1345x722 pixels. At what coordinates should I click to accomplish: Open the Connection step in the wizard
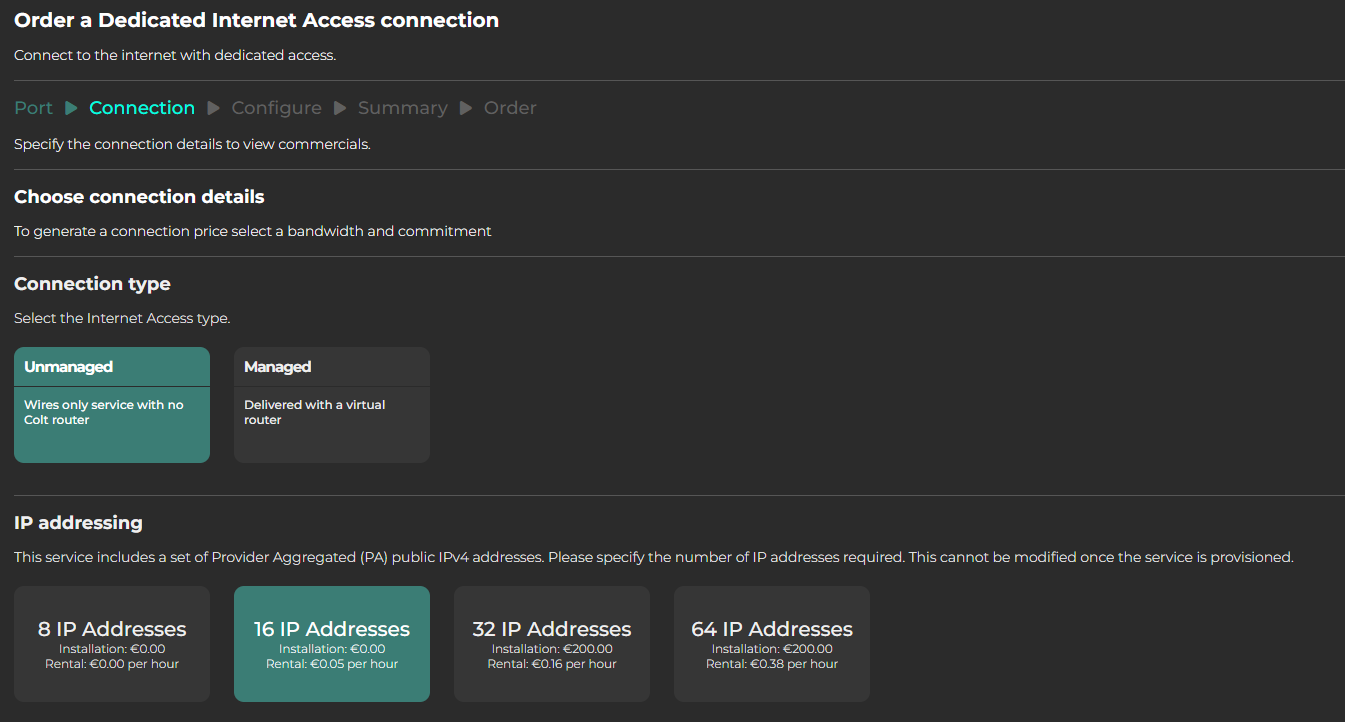[142, 108]
